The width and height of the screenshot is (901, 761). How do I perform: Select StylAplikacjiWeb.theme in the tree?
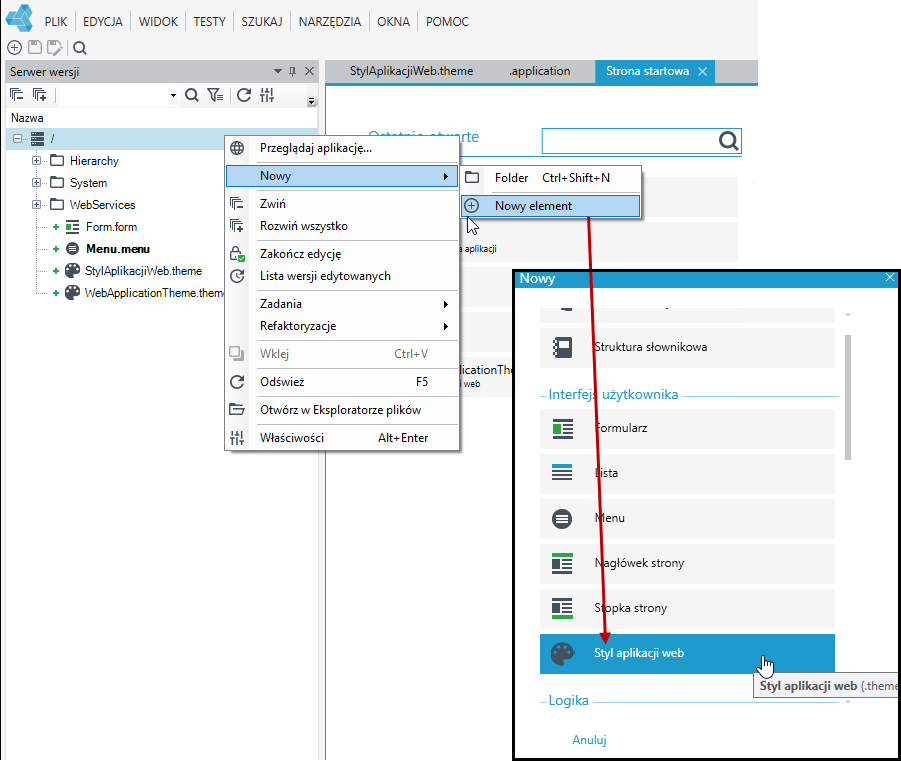point(143,271)
